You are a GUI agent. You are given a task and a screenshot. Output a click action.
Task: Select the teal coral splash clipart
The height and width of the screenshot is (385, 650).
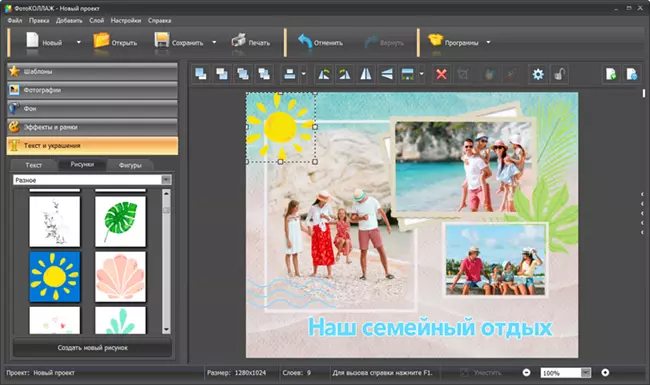pyautogui.click(x=120, y=320)
